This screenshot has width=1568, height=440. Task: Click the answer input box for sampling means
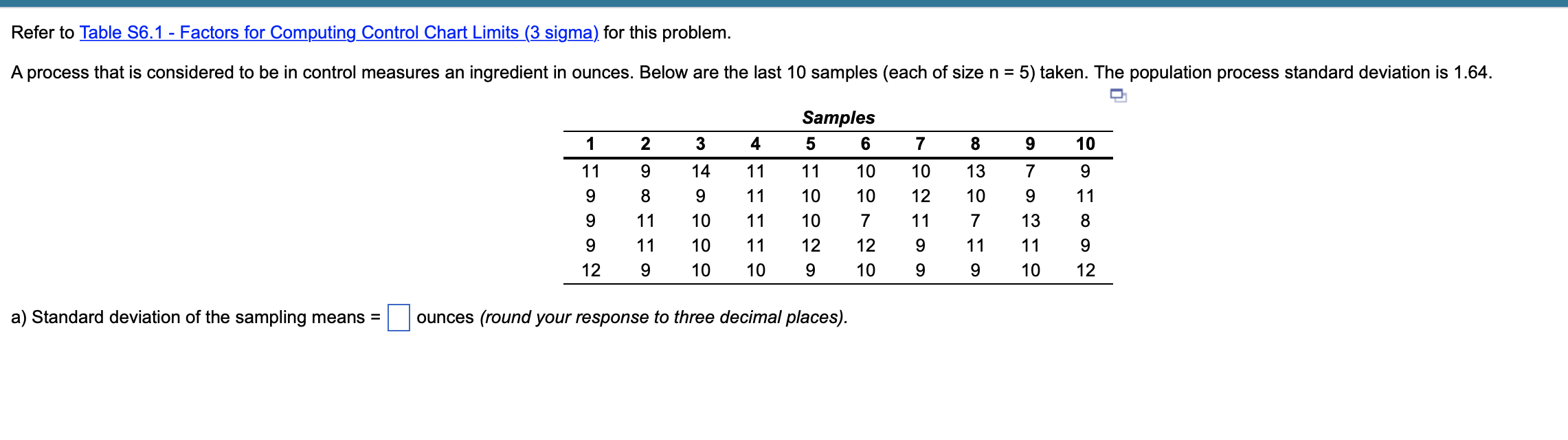coord(399,318)
